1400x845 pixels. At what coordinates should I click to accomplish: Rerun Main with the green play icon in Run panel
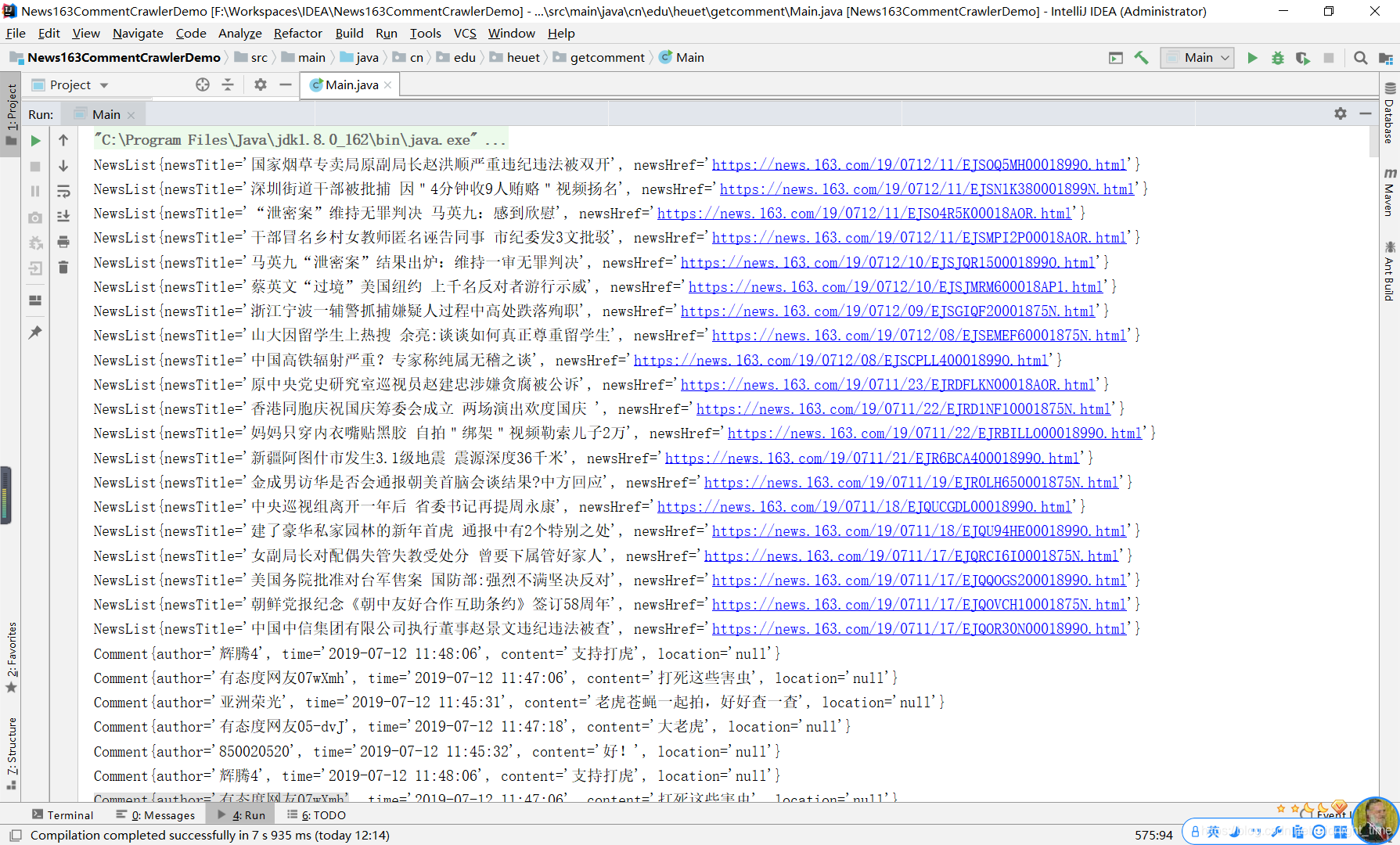click(x=35, y=141)
